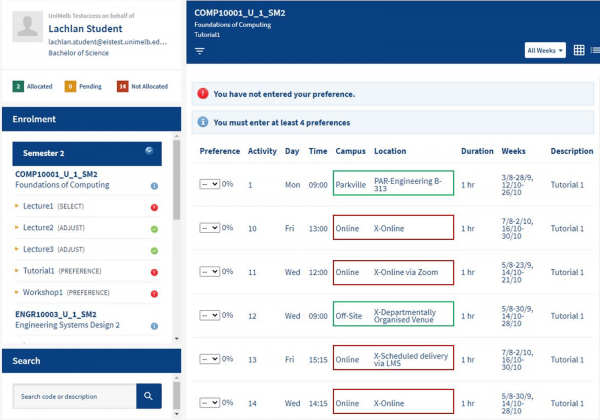Click the search magnifier button
This screenshot has height=420, width=600.
coord(148,396)
